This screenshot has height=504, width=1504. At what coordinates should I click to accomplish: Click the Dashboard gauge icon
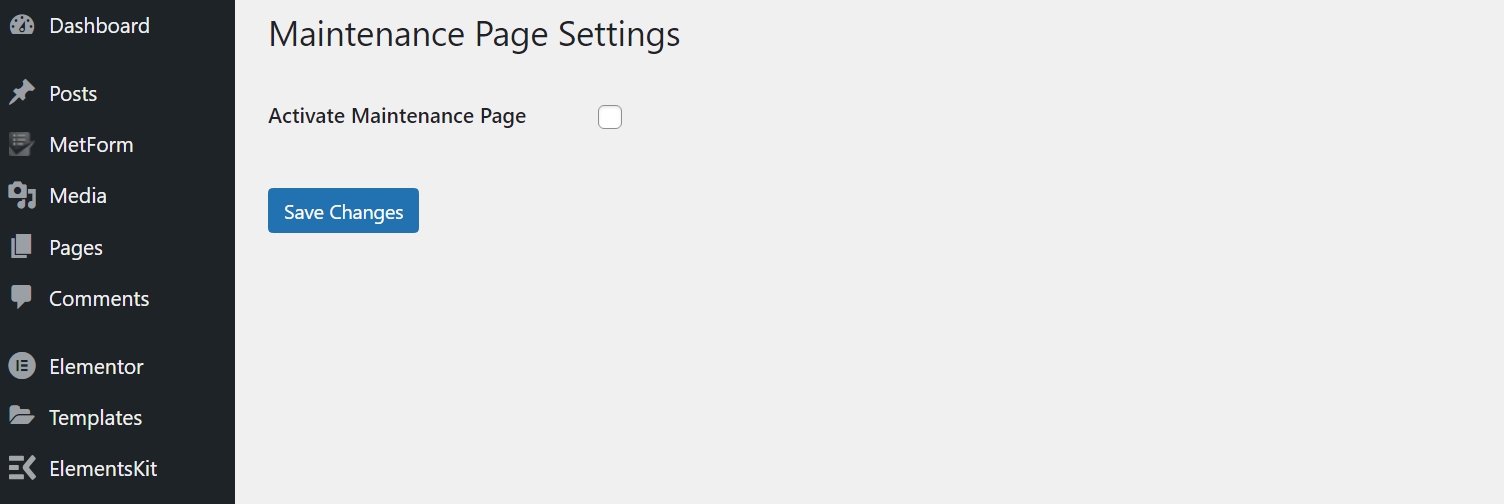coord(21,26)
